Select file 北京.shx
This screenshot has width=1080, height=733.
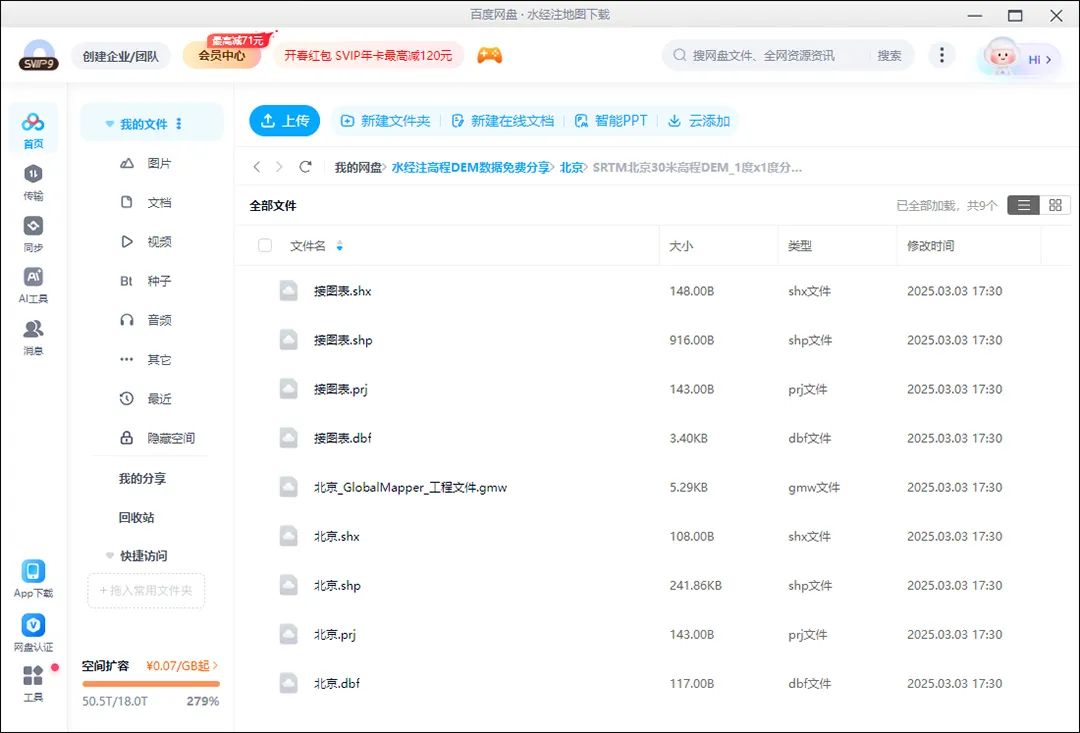pyautogui.click(x=652, y=536)
